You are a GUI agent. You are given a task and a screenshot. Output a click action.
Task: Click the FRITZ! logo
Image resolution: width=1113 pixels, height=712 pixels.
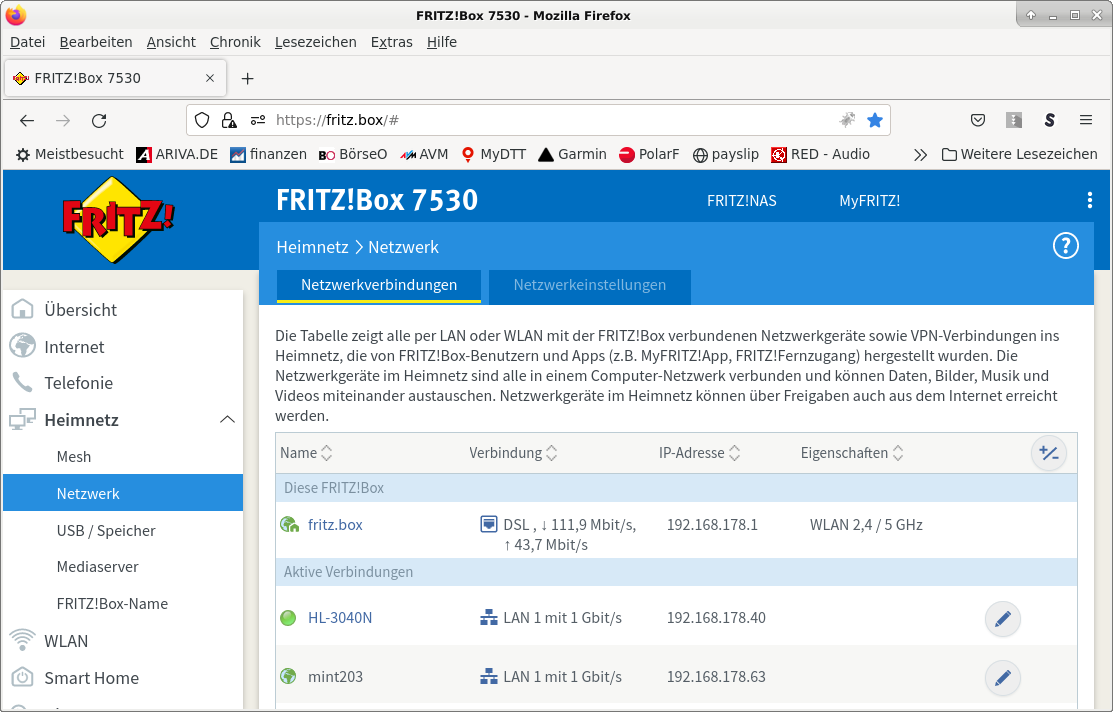(119, 219)
